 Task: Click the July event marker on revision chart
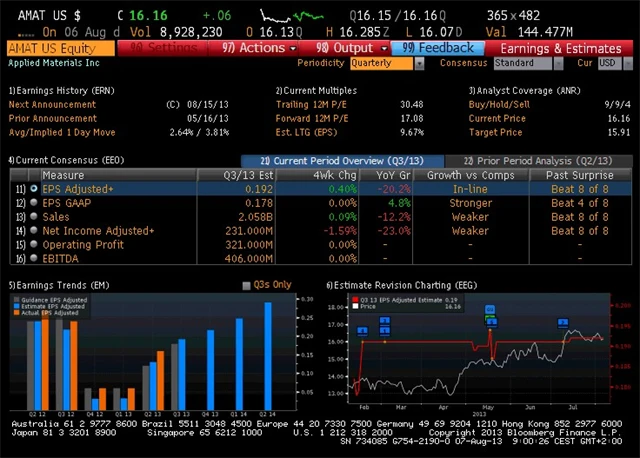[x=563, y=322]
